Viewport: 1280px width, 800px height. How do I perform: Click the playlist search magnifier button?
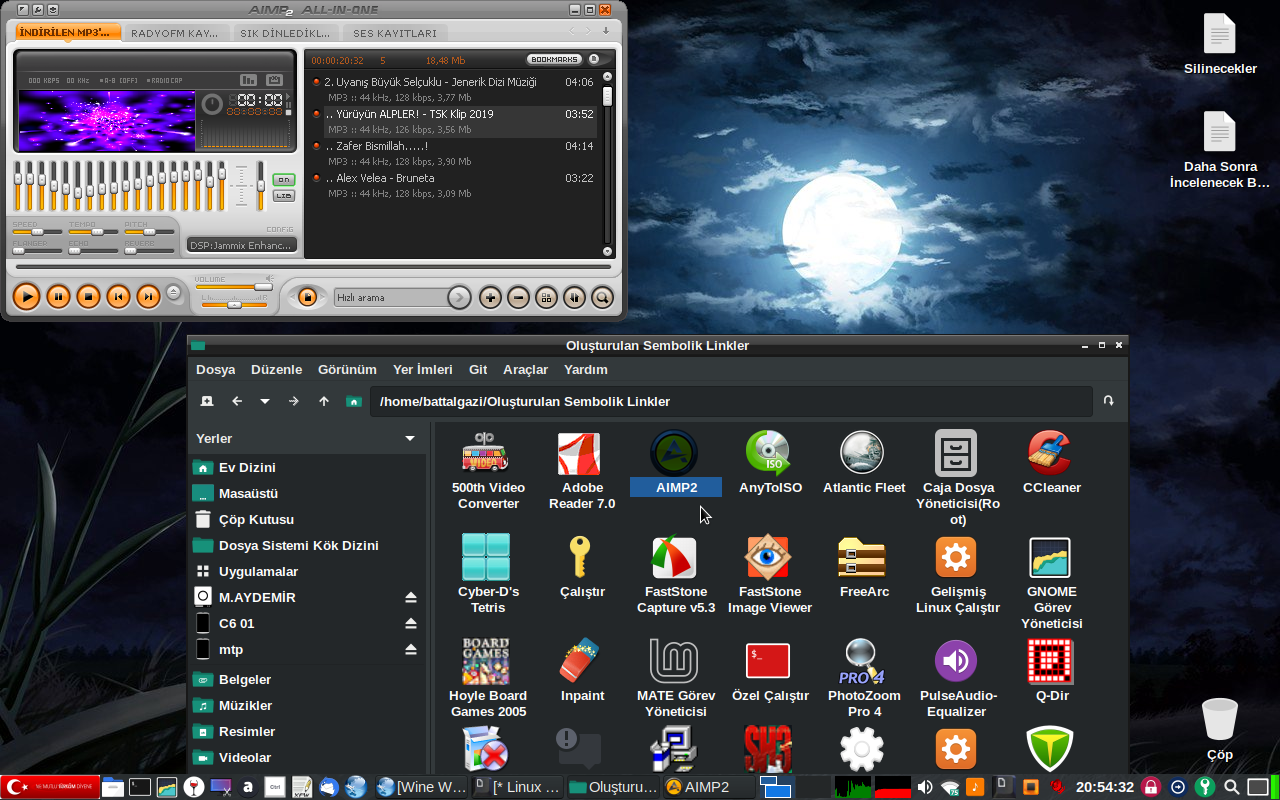pyautogui.click(x=602, y=297)
